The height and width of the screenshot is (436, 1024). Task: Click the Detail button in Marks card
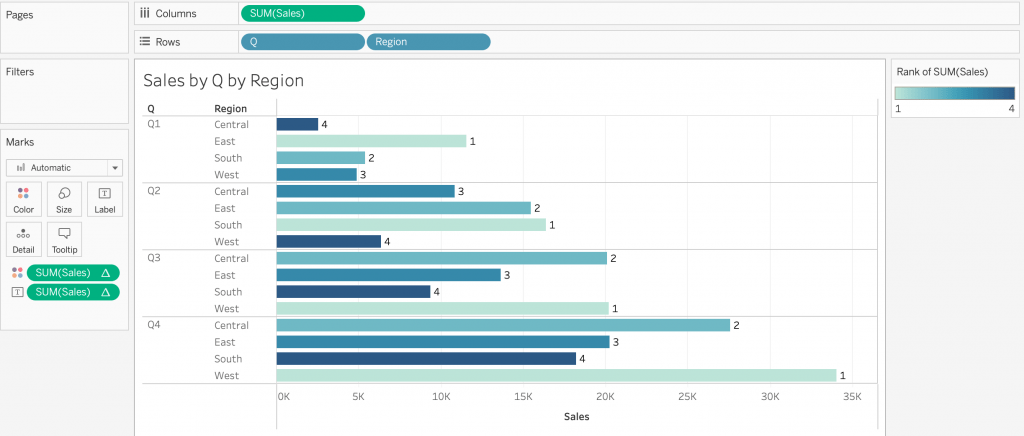point(23,238)
